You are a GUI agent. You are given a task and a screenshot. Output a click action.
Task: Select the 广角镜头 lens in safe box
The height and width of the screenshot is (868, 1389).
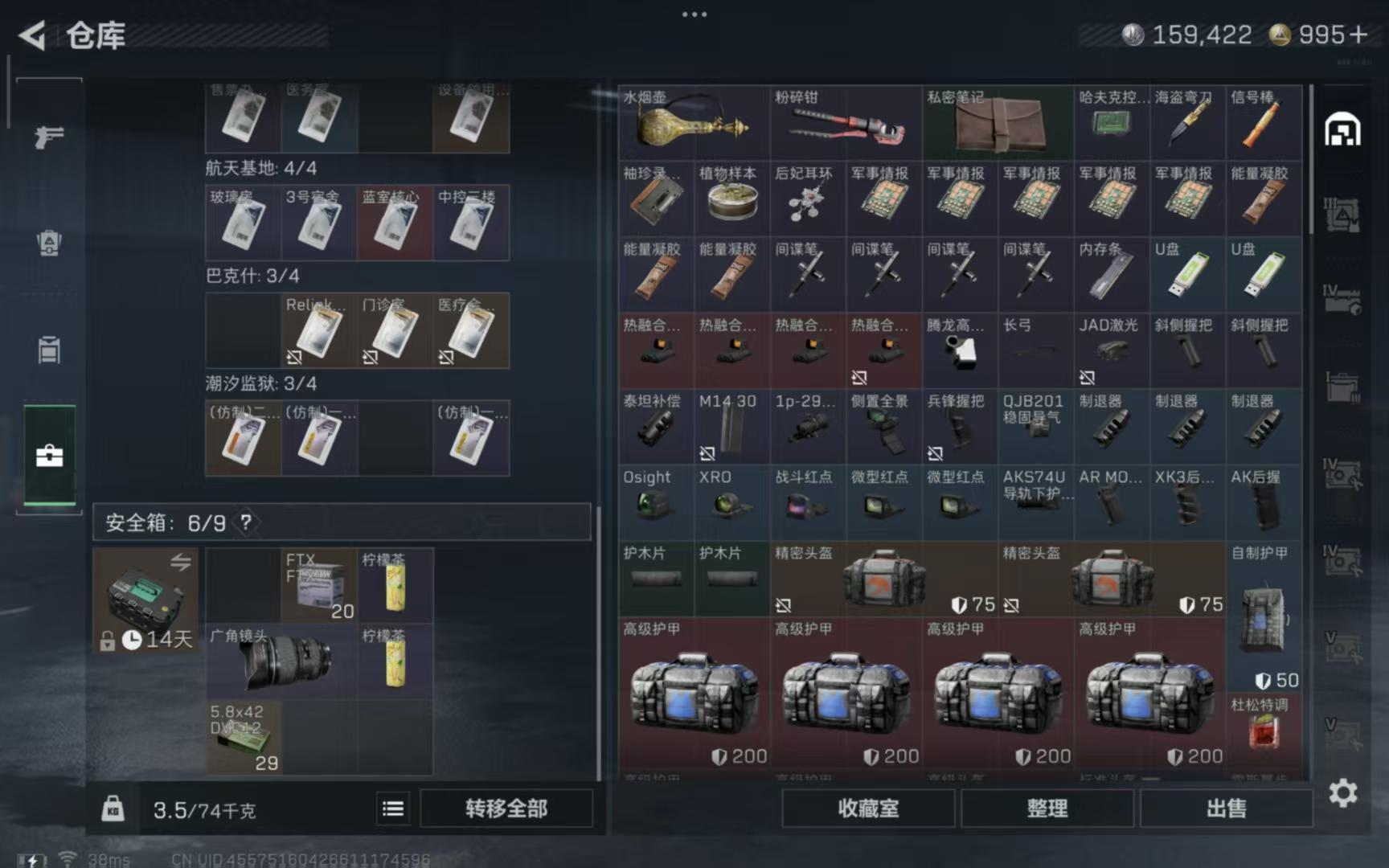pyautogui.click(x=281, y=661)
